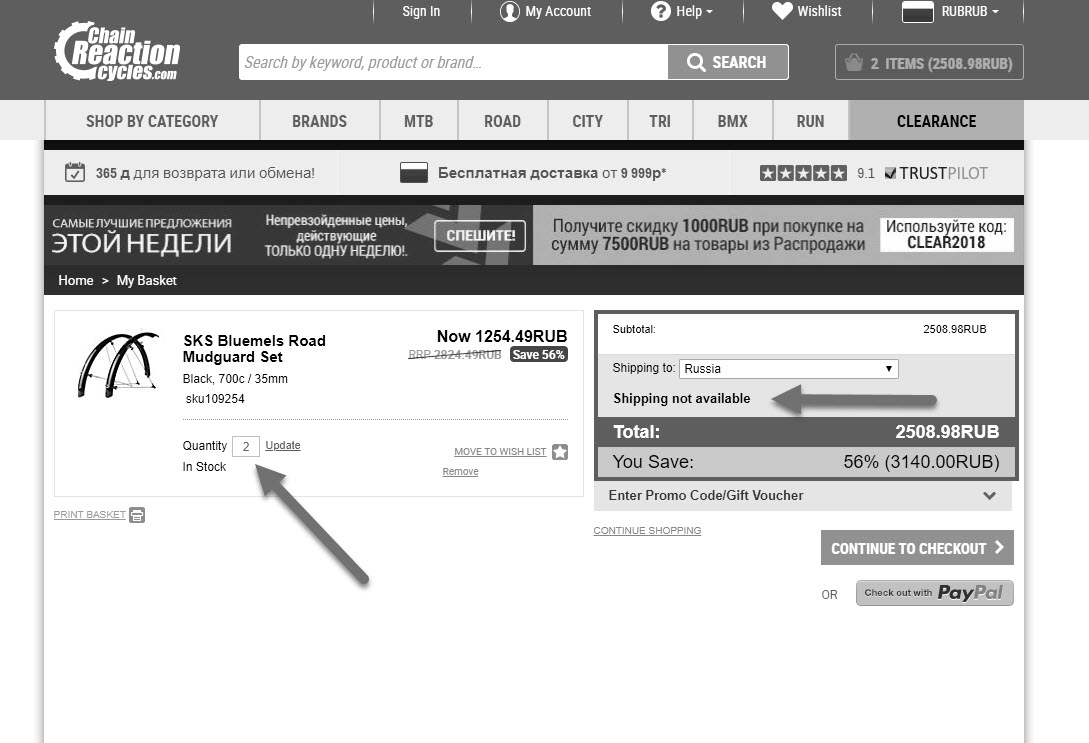Open the City category

tap(588, 121)
